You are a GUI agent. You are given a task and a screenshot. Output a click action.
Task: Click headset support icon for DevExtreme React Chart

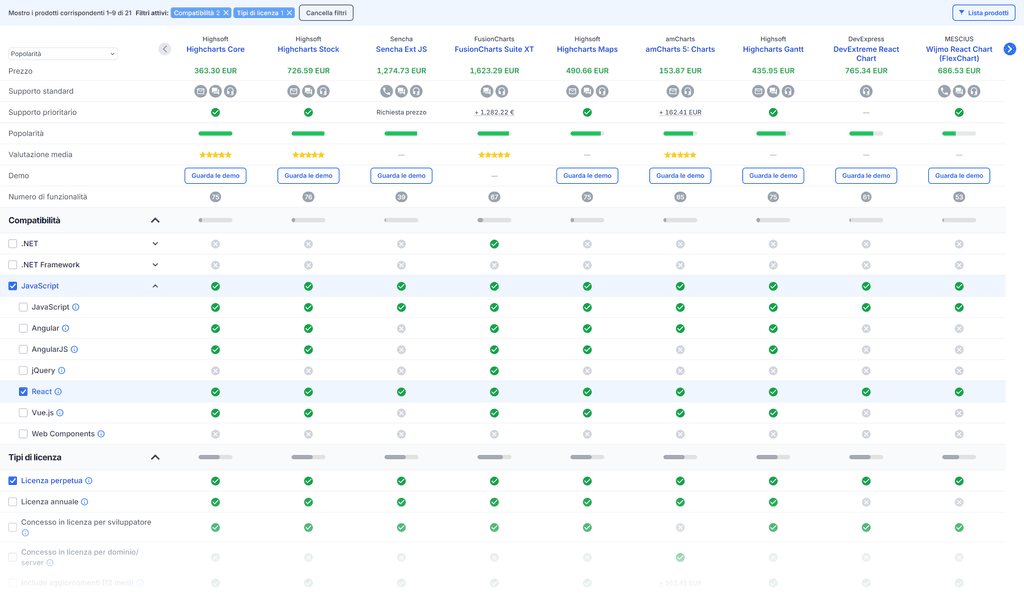(866, 91)
